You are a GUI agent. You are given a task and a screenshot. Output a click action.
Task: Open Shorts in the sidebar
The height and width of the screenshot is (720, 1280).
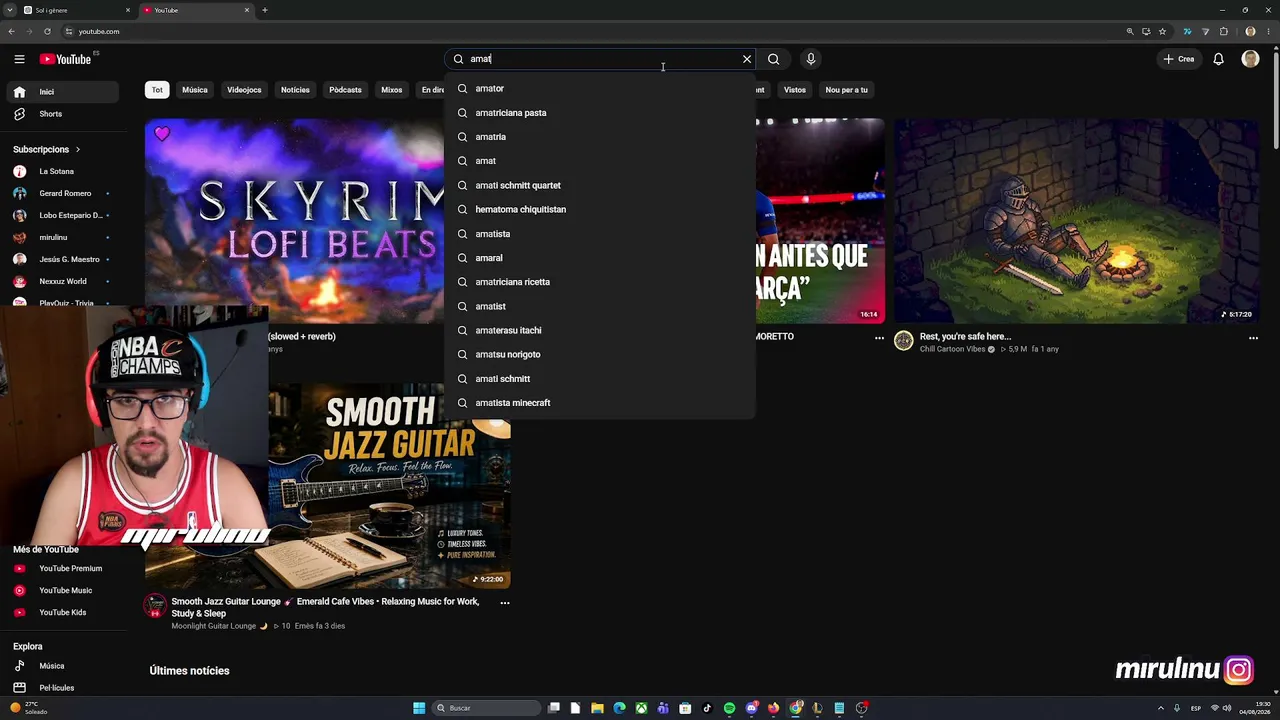64,114
